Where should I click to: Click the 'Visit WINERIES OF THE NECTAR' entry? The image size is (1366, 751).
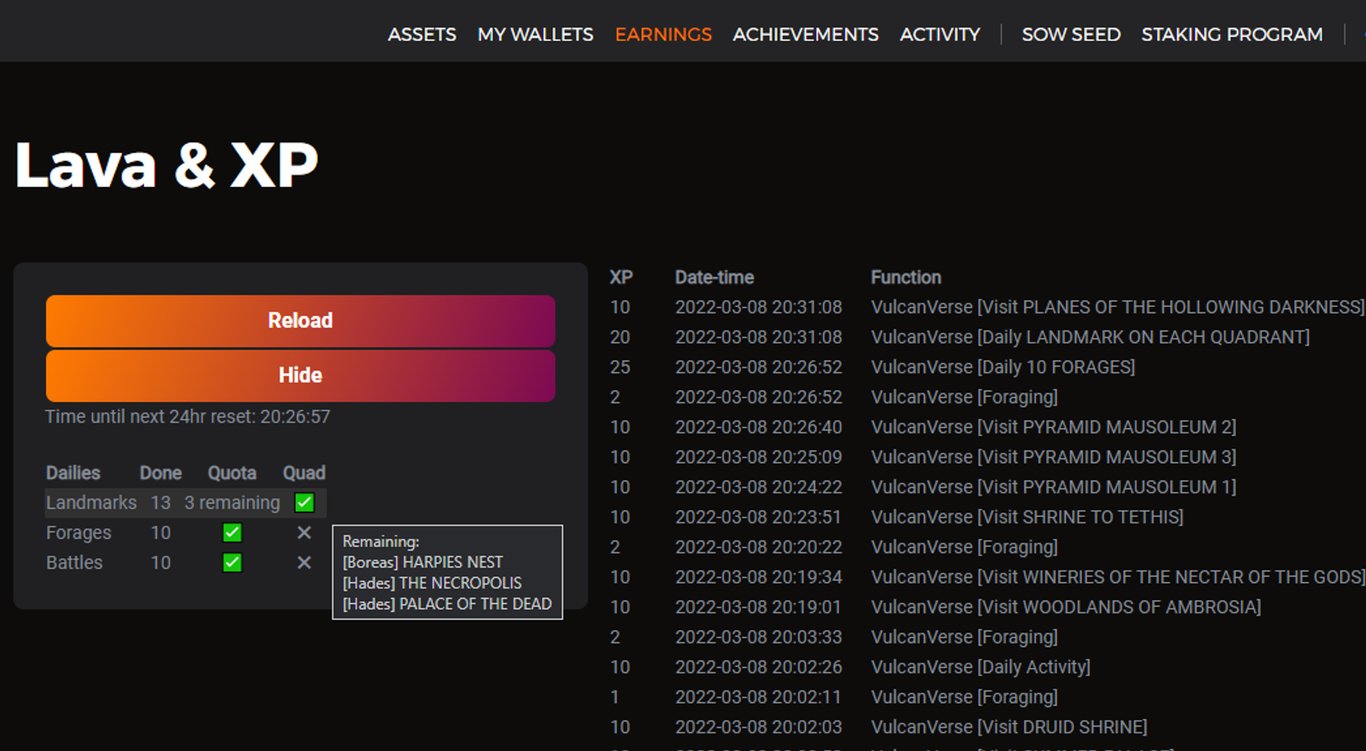[1117, 577]
